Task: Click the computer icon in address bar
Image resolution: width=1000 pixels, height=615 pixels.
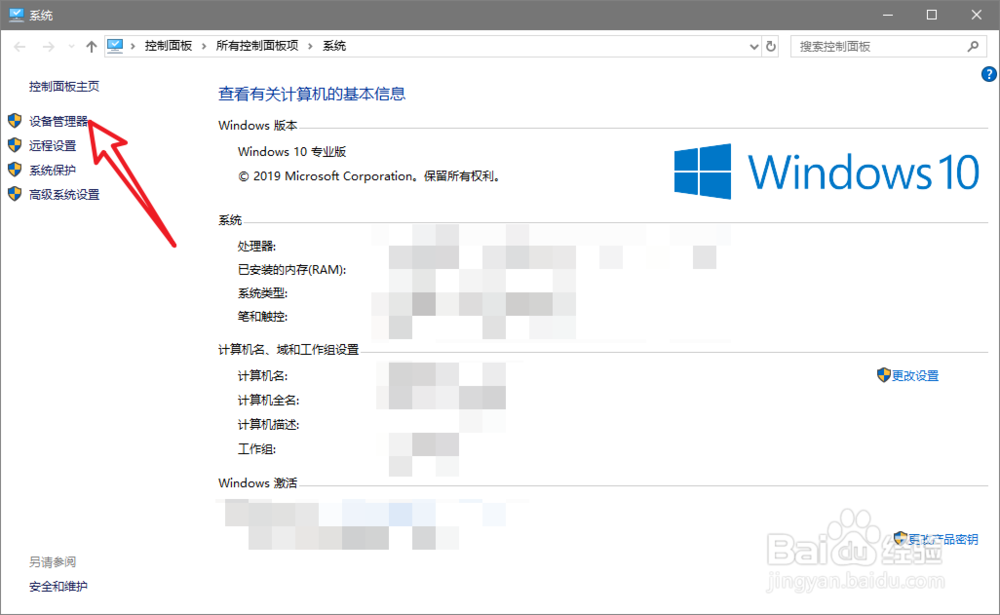Action: coord(115,46)
